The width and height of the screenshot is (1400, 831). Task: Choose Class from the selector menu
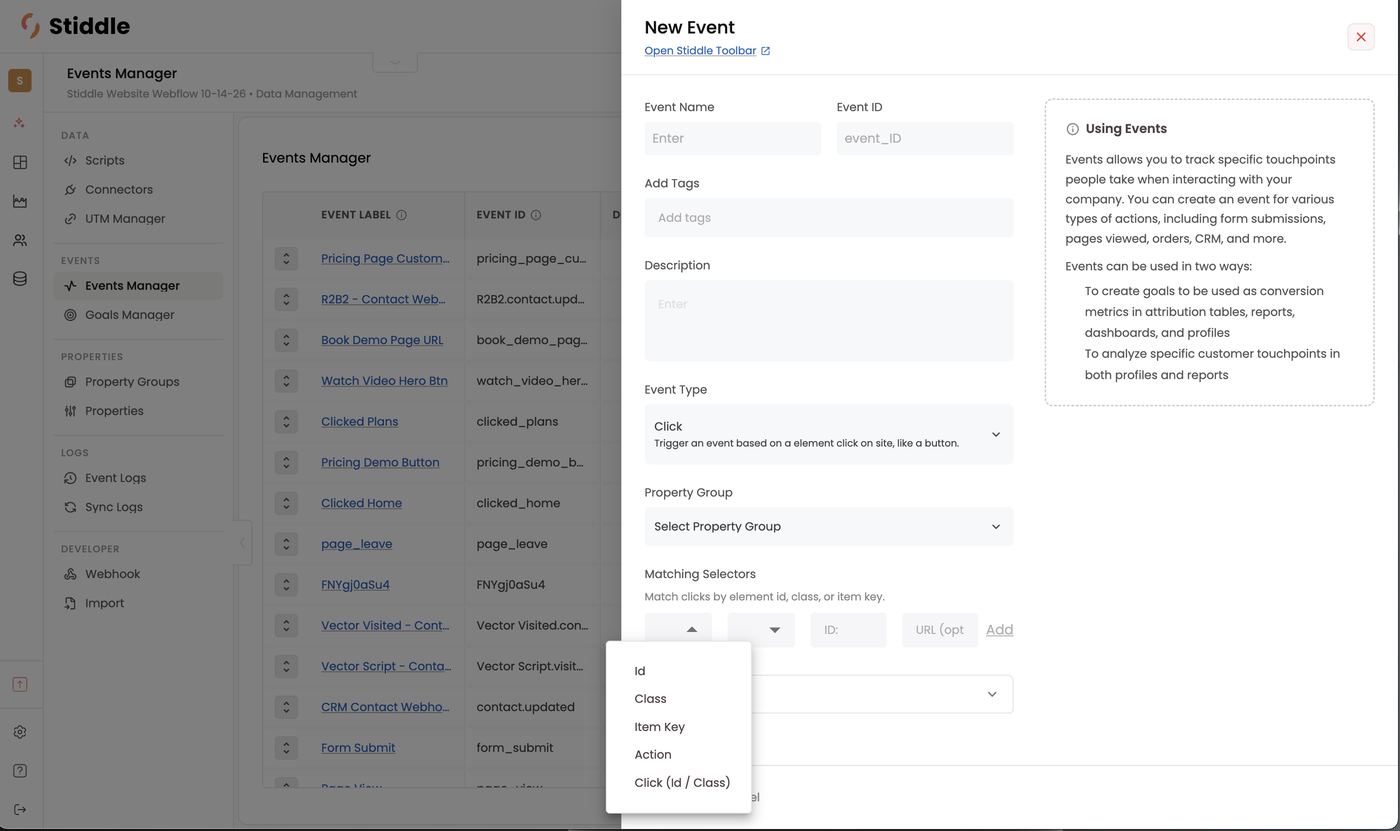coord(678,699)
